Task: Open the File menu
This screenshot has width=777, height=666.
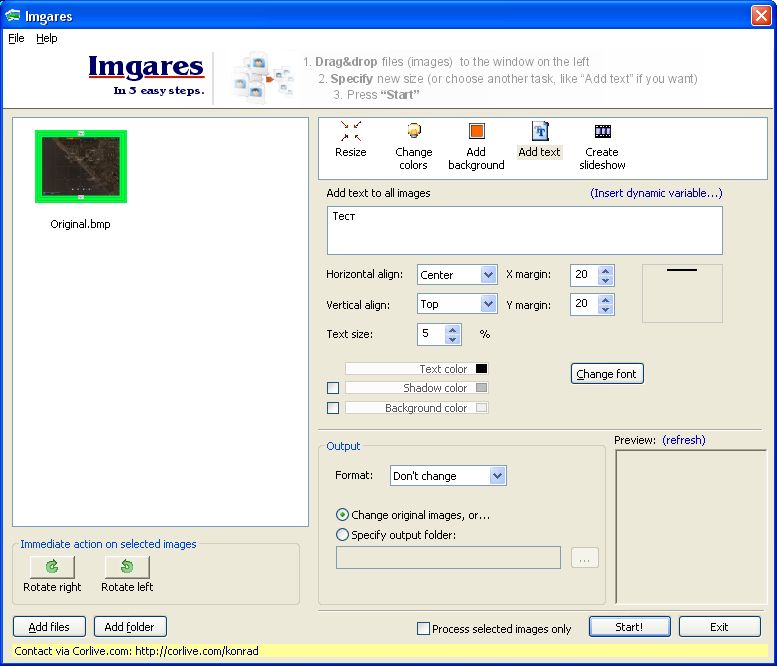Action: [16, 38]
